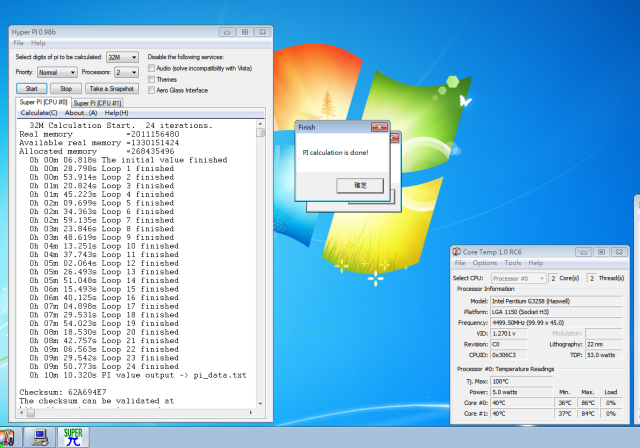This screenshot has width=640, height=448.
Task: Click the Stop button in Hyper PI
Action: click(x=66, y=89)
